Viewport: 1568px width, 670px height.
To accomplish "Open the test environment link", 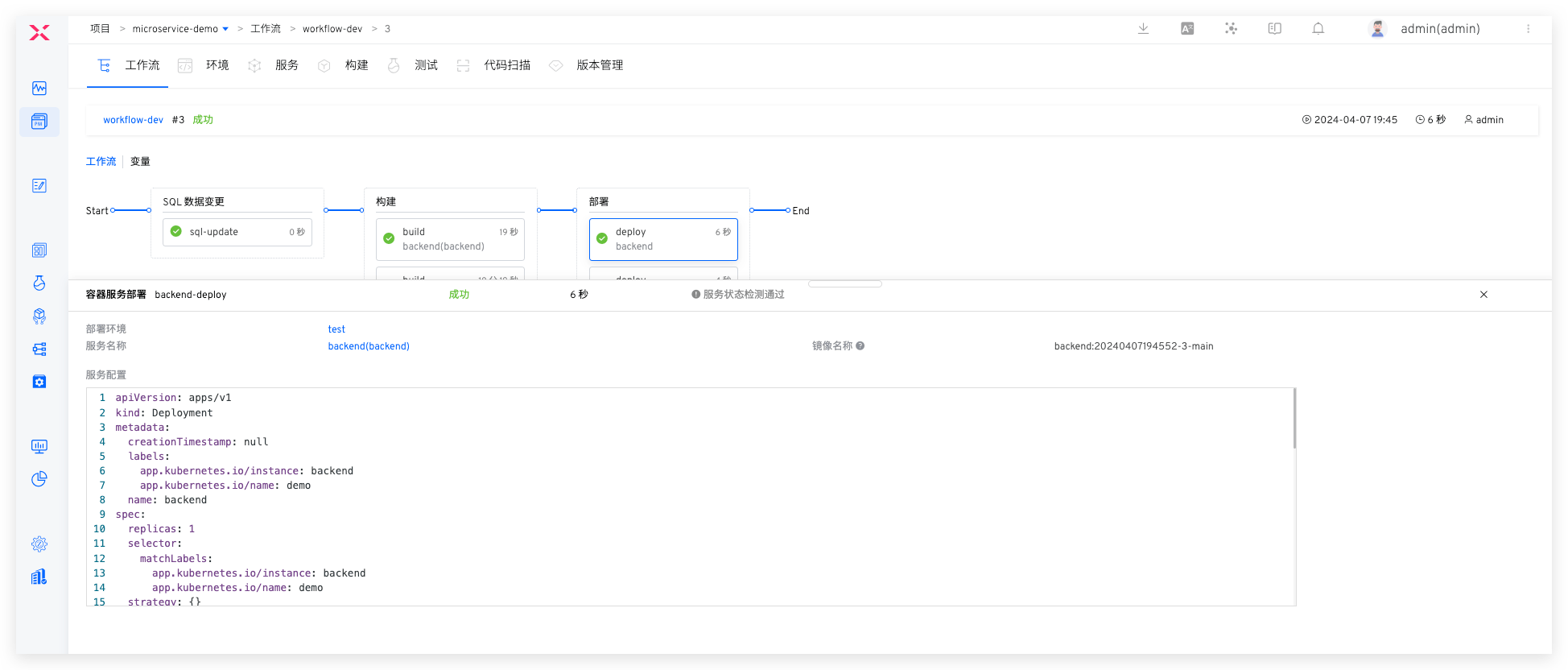I will 336,329.
